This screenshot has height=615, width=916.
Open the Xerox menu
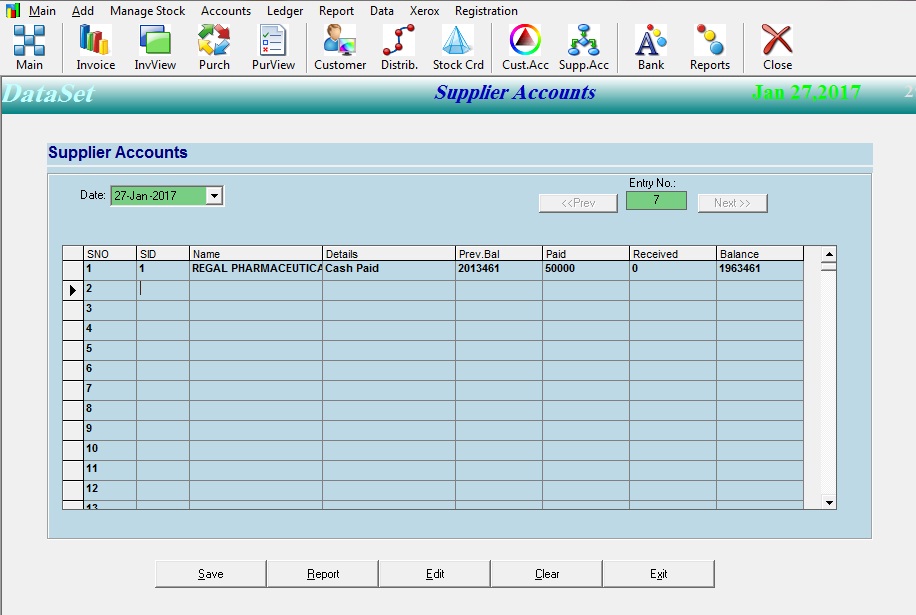coord(424,11)
